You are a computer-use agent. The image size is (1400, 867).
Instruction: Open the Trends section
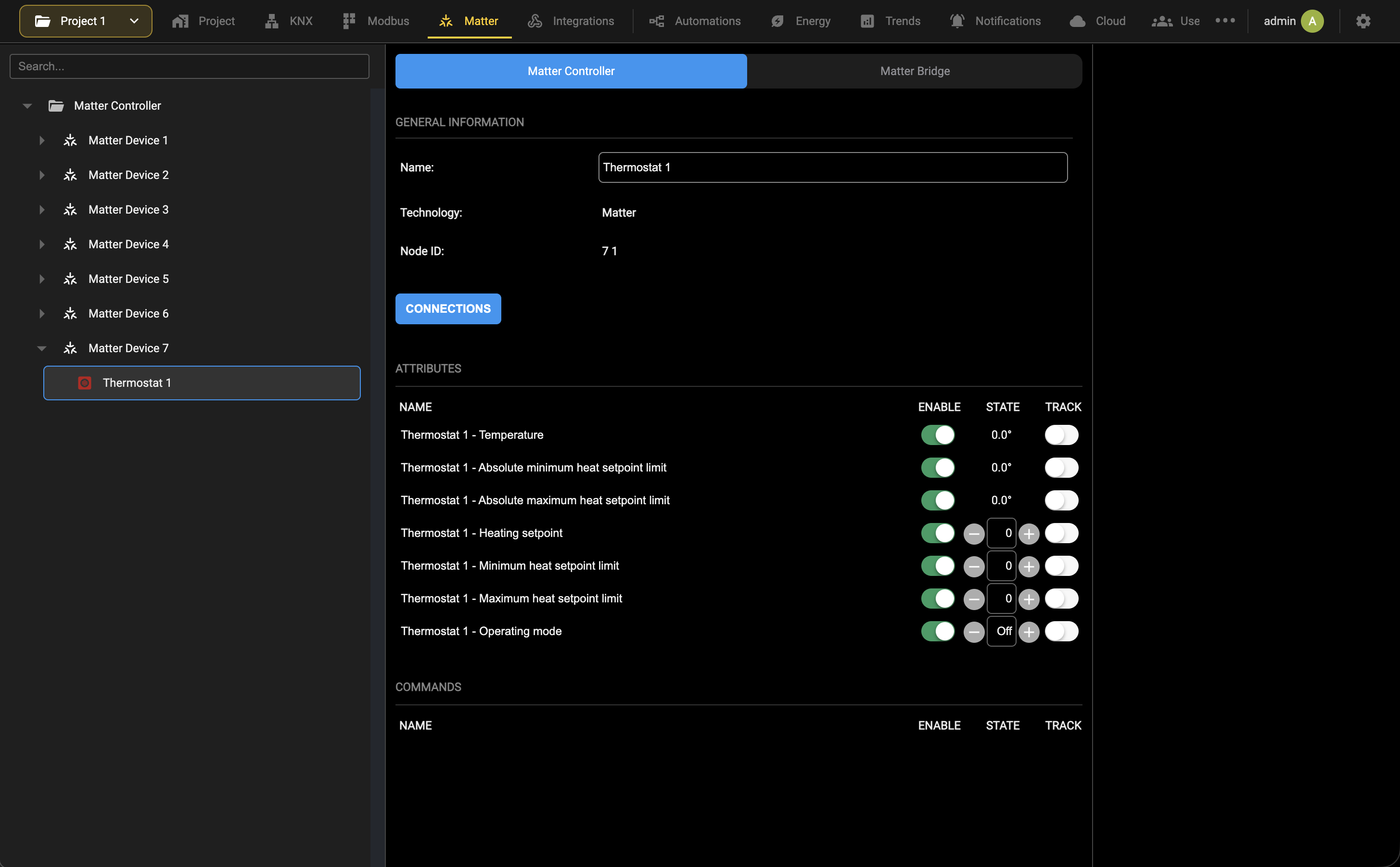891,21
